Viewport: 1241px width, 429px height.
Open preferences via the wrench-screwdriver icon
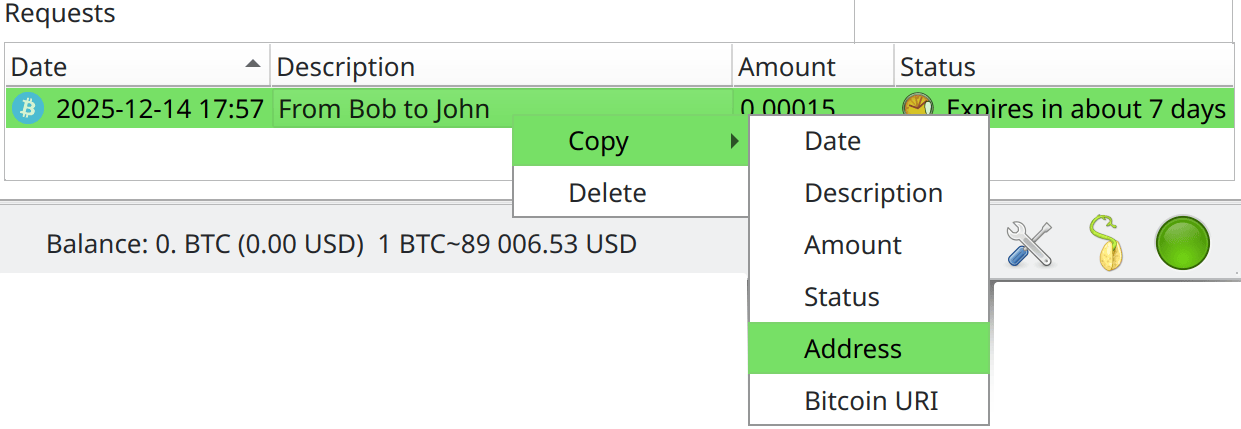pyautogui.click(x=1029, y=243)
